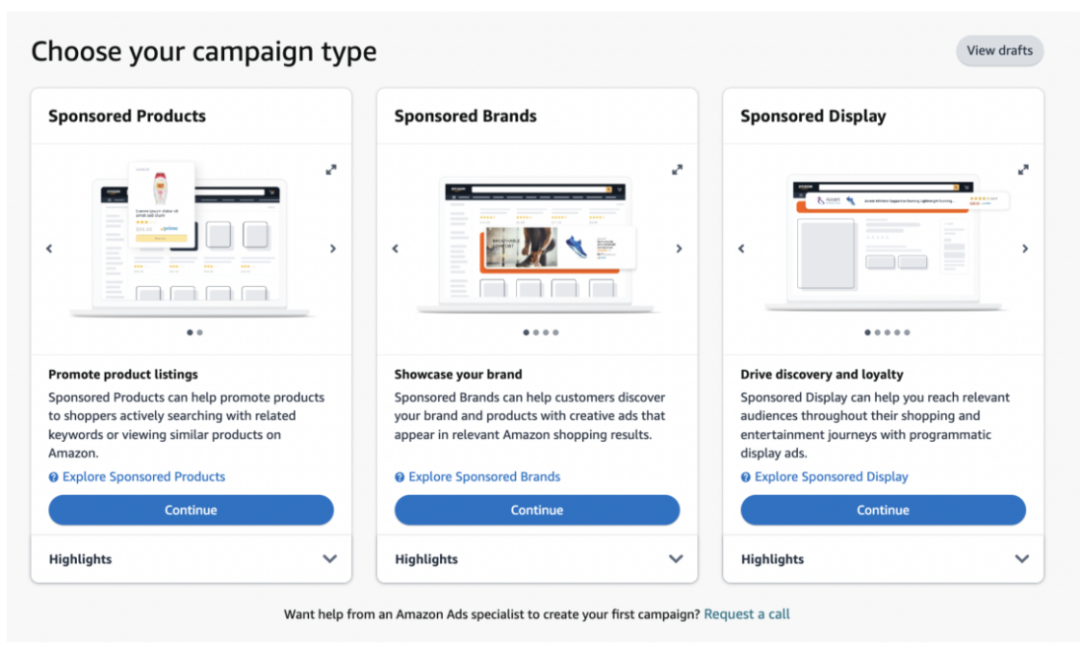Viewport: 1080px width, 651px height.
Task: Show next Sponsored Products carousel slide
Action: [333, 249]
